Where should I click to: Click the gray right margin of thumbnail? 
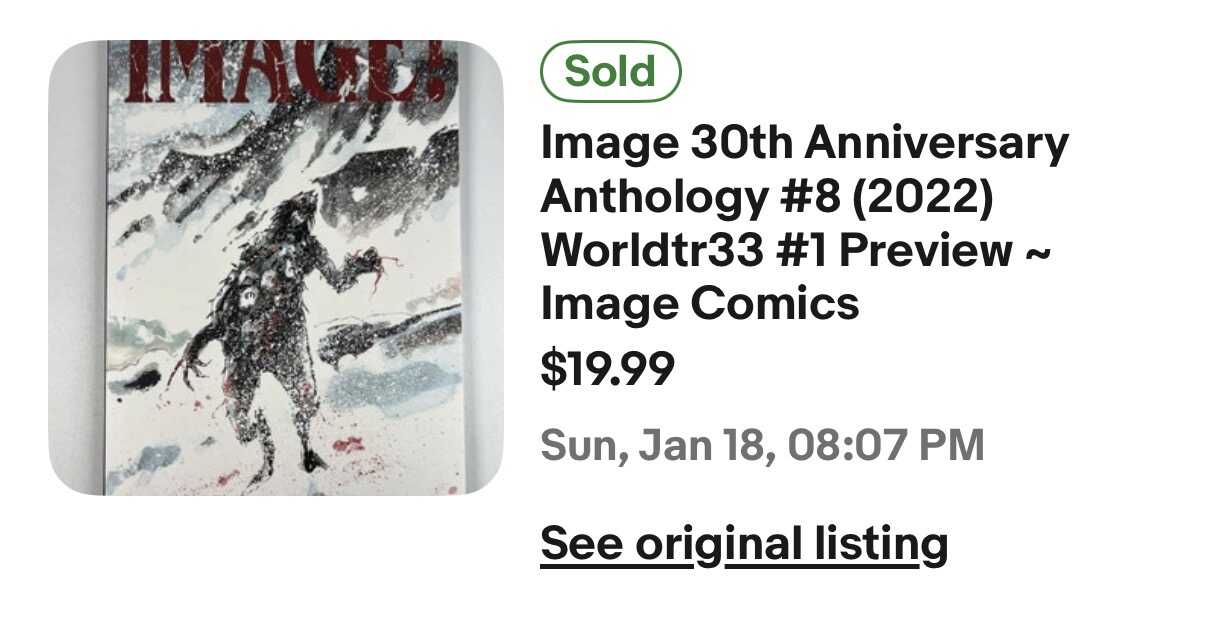484,268
